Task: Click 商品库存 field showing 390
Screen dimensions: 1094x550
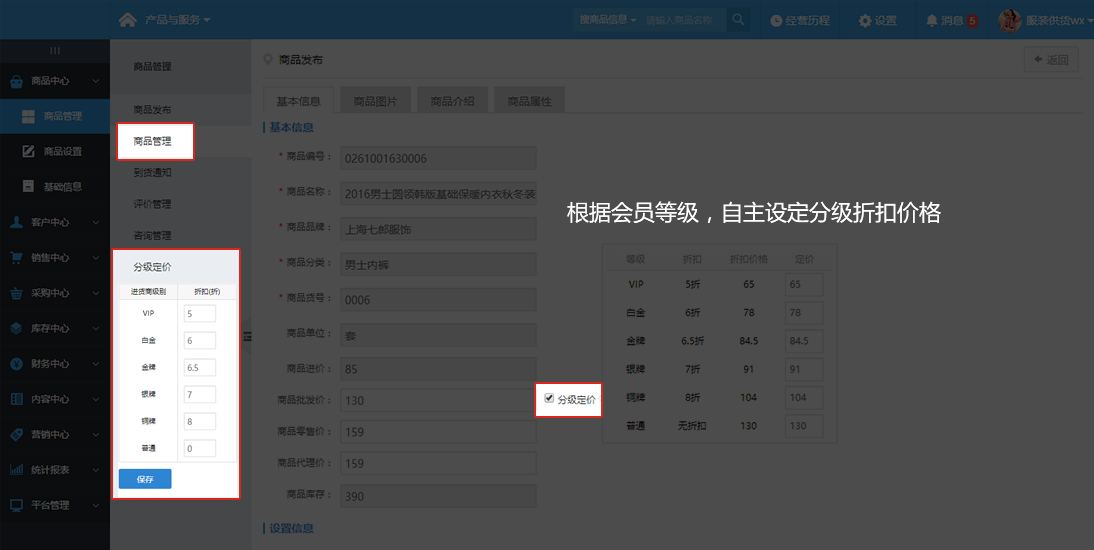Action: pyautogui.click(x=438, y=496)
